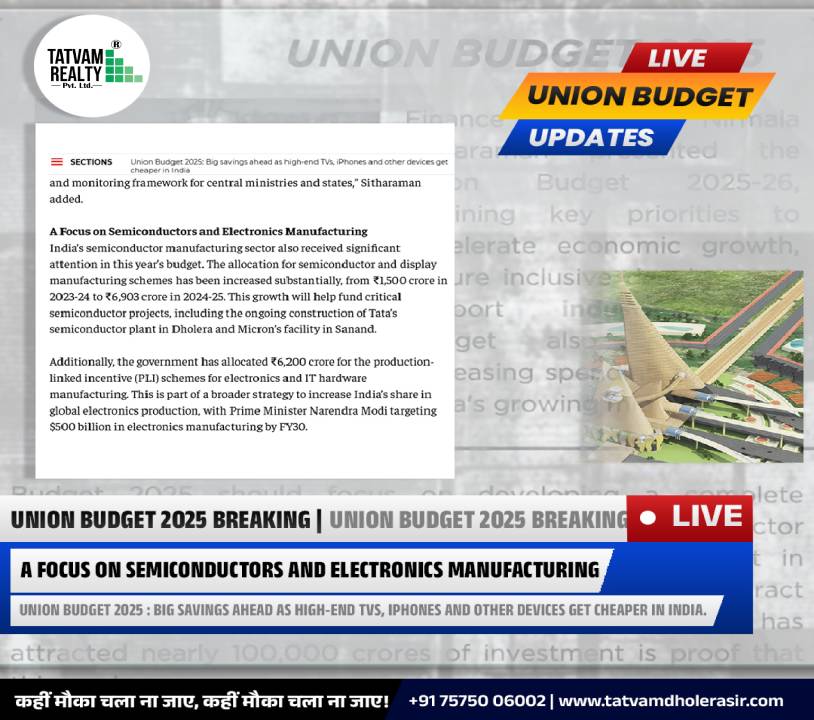814x720 pixels.
Task: Click the white UNION BUDGET 2025 BREAKING ticker text
Action: tap(160, 519)
